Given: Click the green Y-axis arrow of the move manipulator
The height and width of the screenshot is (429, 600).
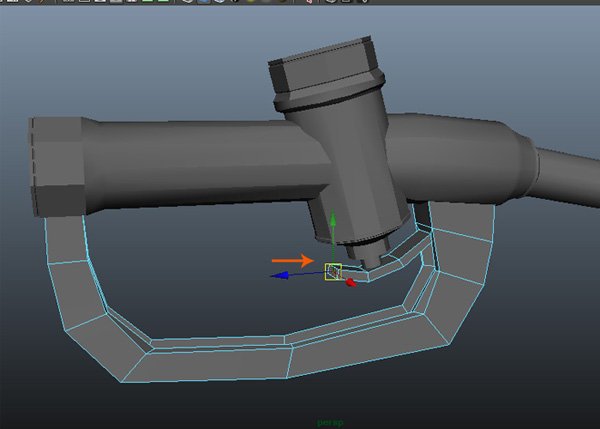Looking at the screenshot, I should tap(333, 218).
